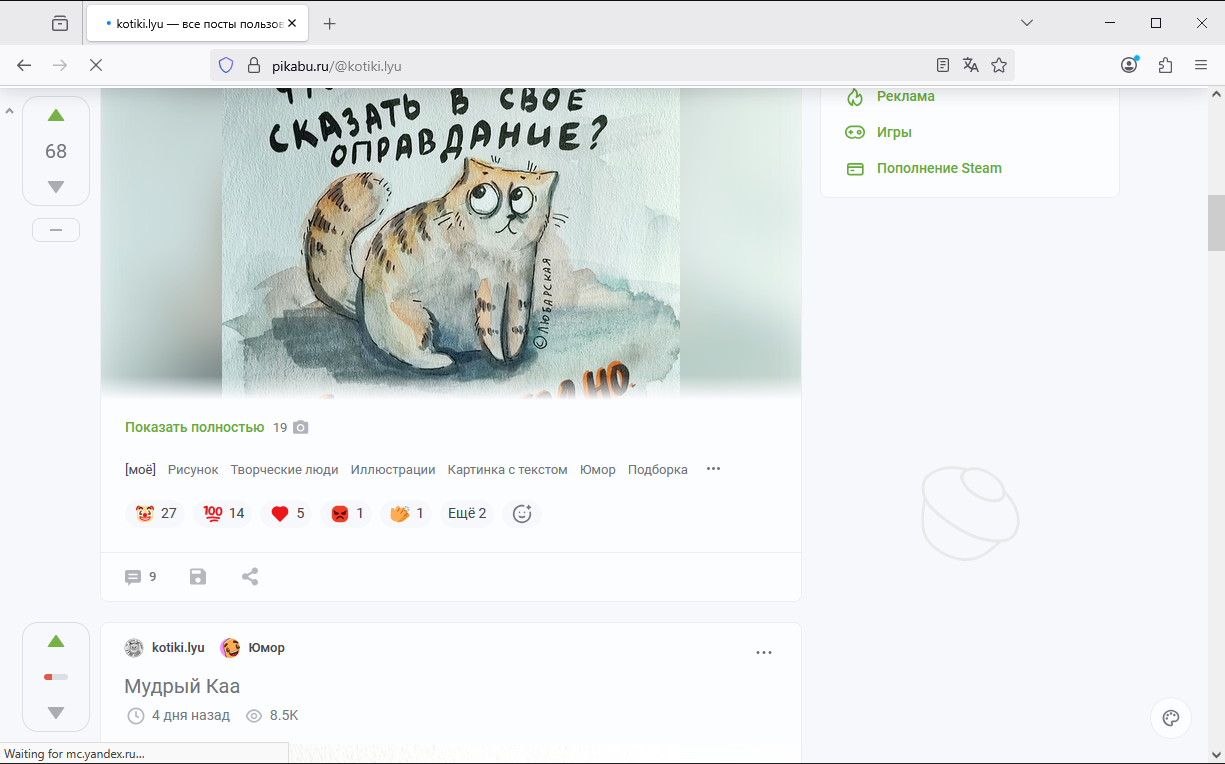Open the theme palette button
Screen dimensions: 1225x764
[1171, 718]
